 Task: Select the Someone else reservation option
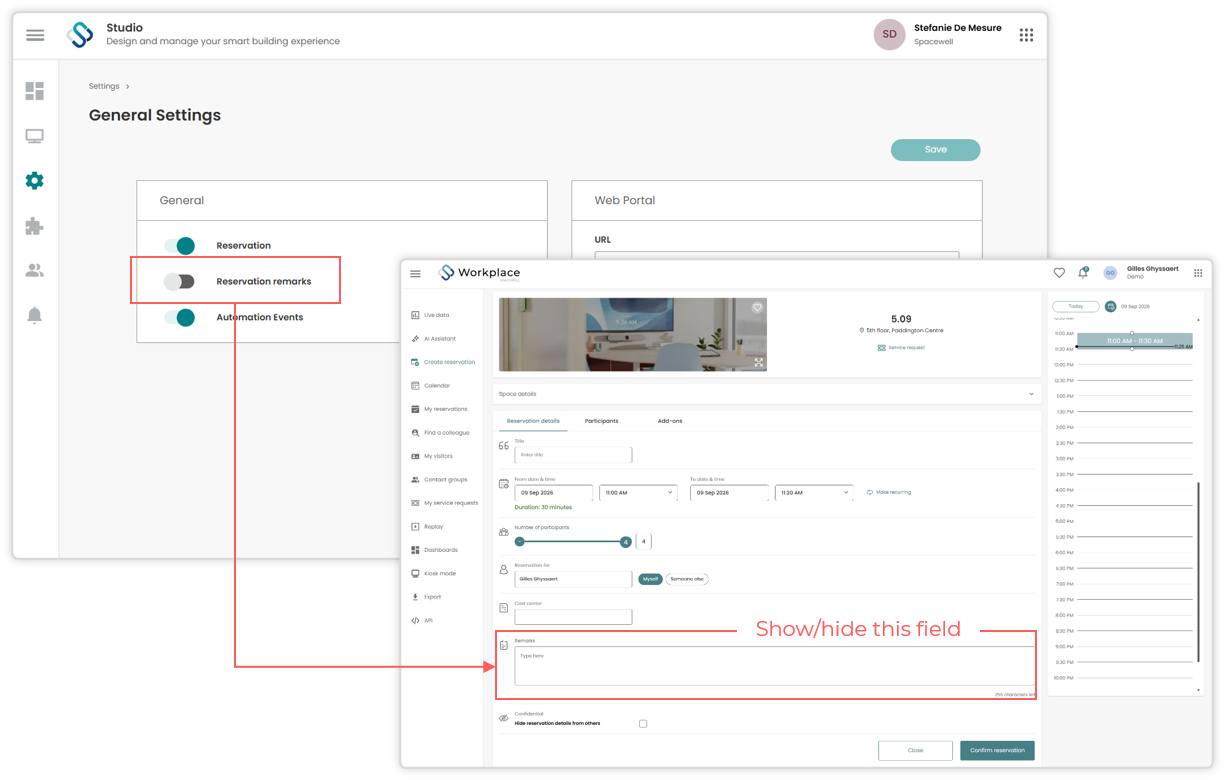click(x=687, y=579)
